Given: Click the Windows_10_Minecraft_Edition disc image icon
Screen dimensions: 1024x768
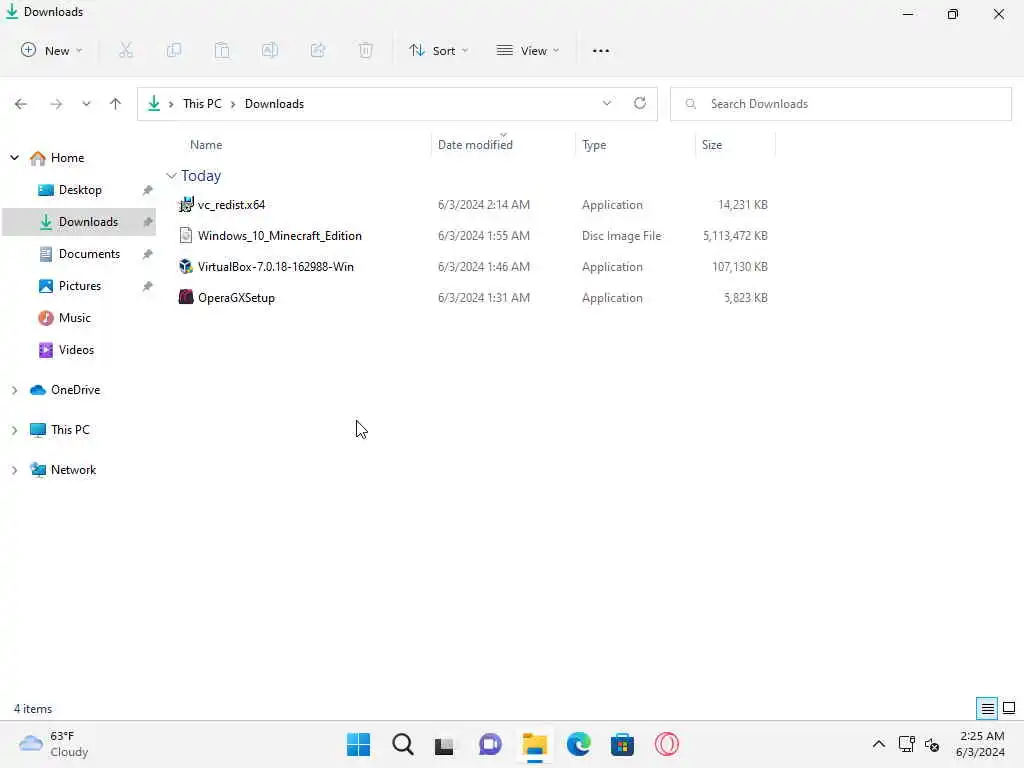Looking at the screenshot, I should tap(186, 235).
